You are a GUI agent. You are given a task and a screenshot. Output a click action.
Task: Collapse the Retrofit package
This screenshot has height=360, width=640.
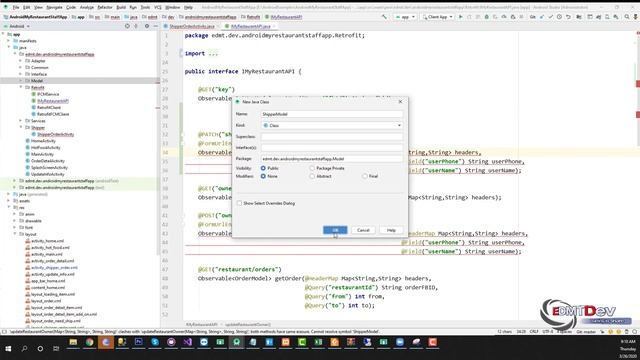pyautogui.click(x=21, y=87)
